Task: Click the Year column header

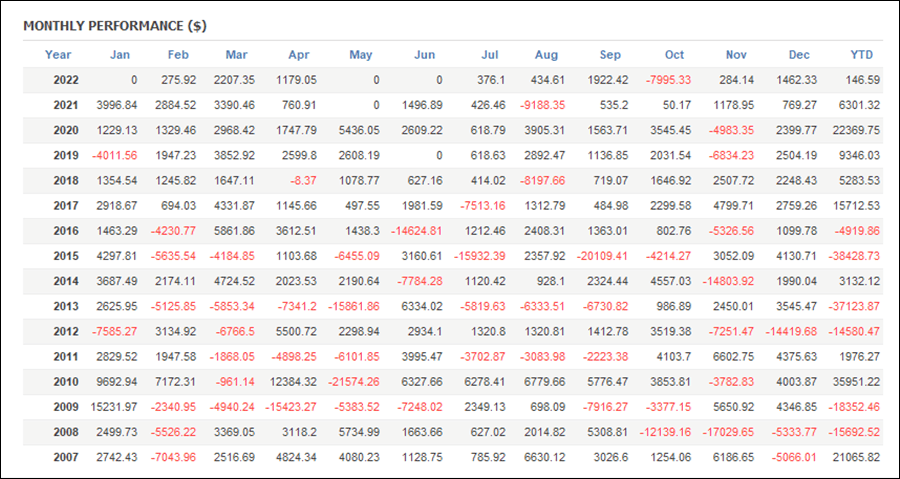Action: click(x=58, y=55)
